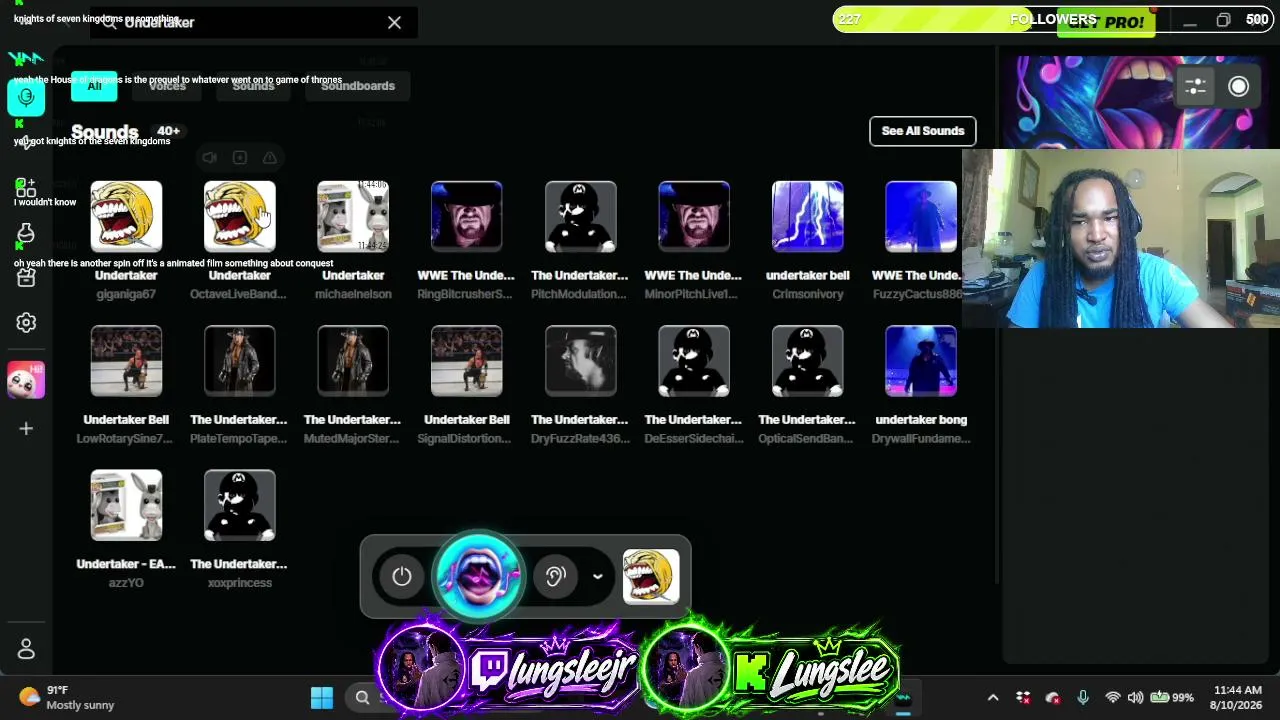Play The Undertaker sound by OpticalSendBan
Image resolution: width=1280 pixels, height=720 pixels.
808,361
